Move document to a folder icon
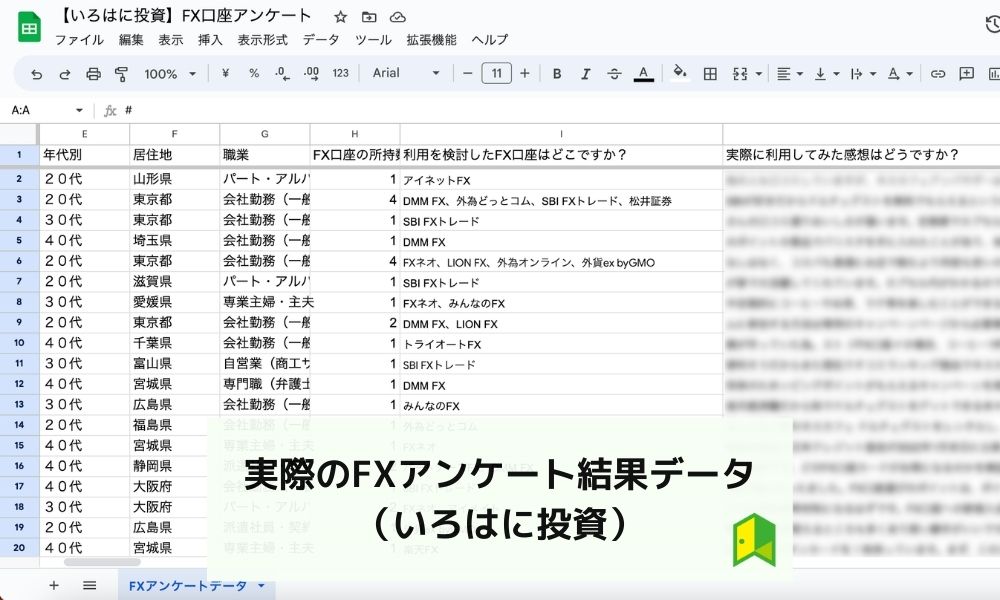The image size is (1000, 600). tap(369, 17)
